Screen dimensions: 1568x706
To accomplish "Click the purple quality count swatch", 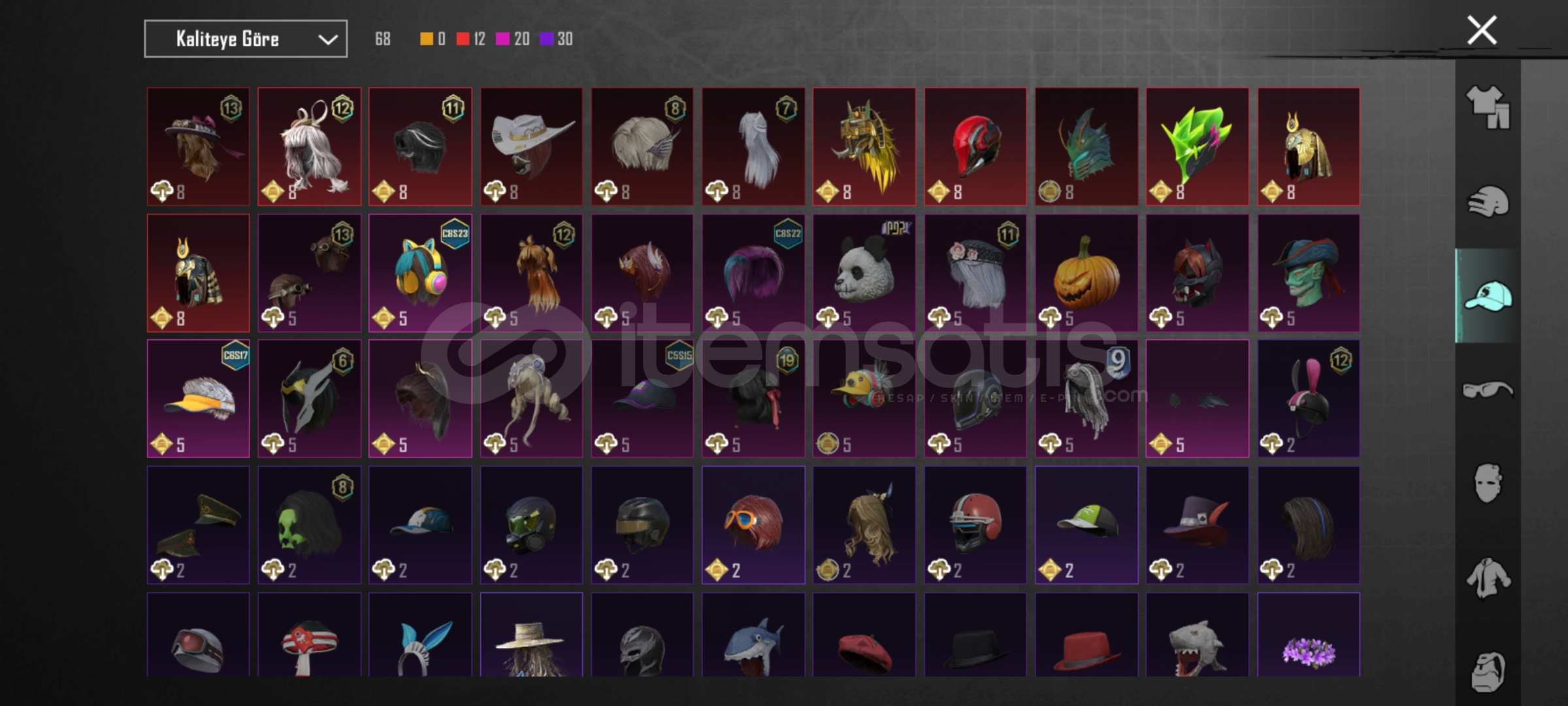I will click(546, 39).
